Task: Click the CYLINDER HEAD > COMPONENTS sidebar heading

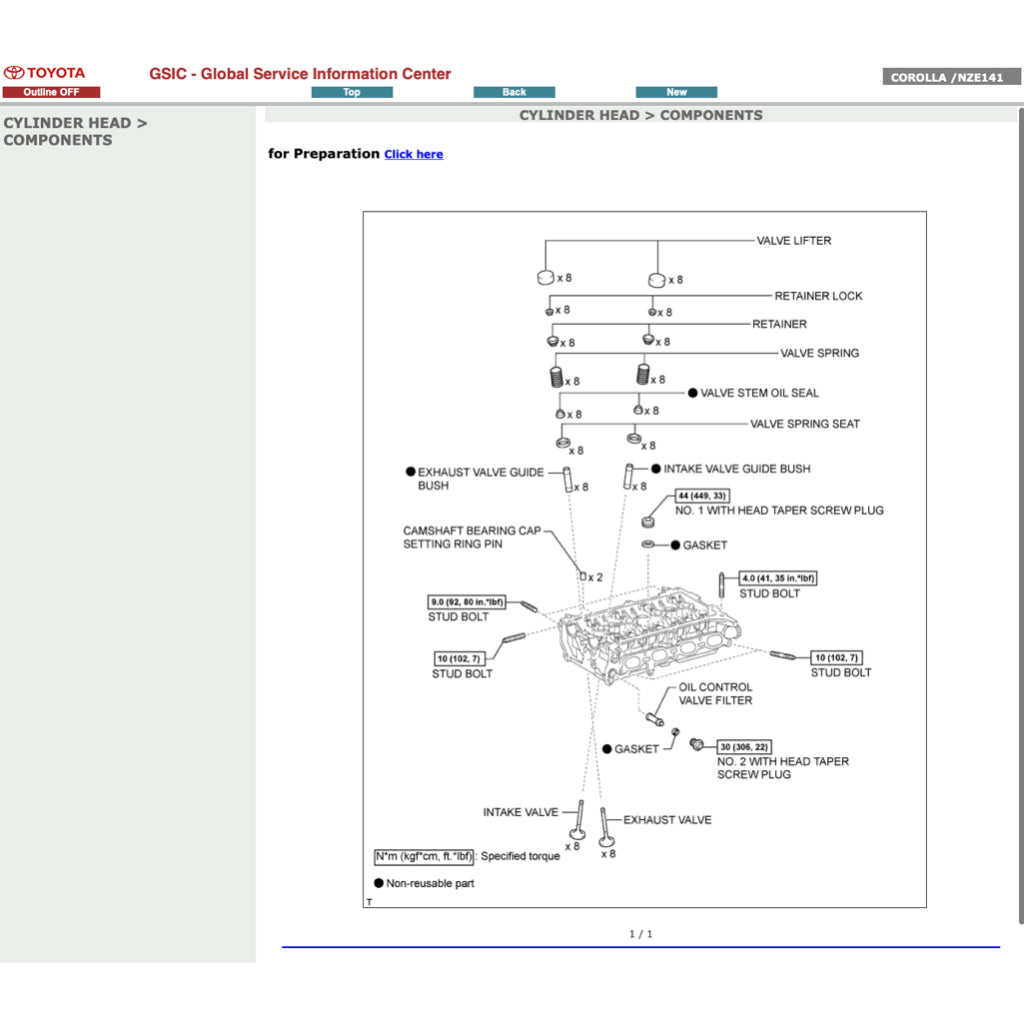Action: (75, 131)
